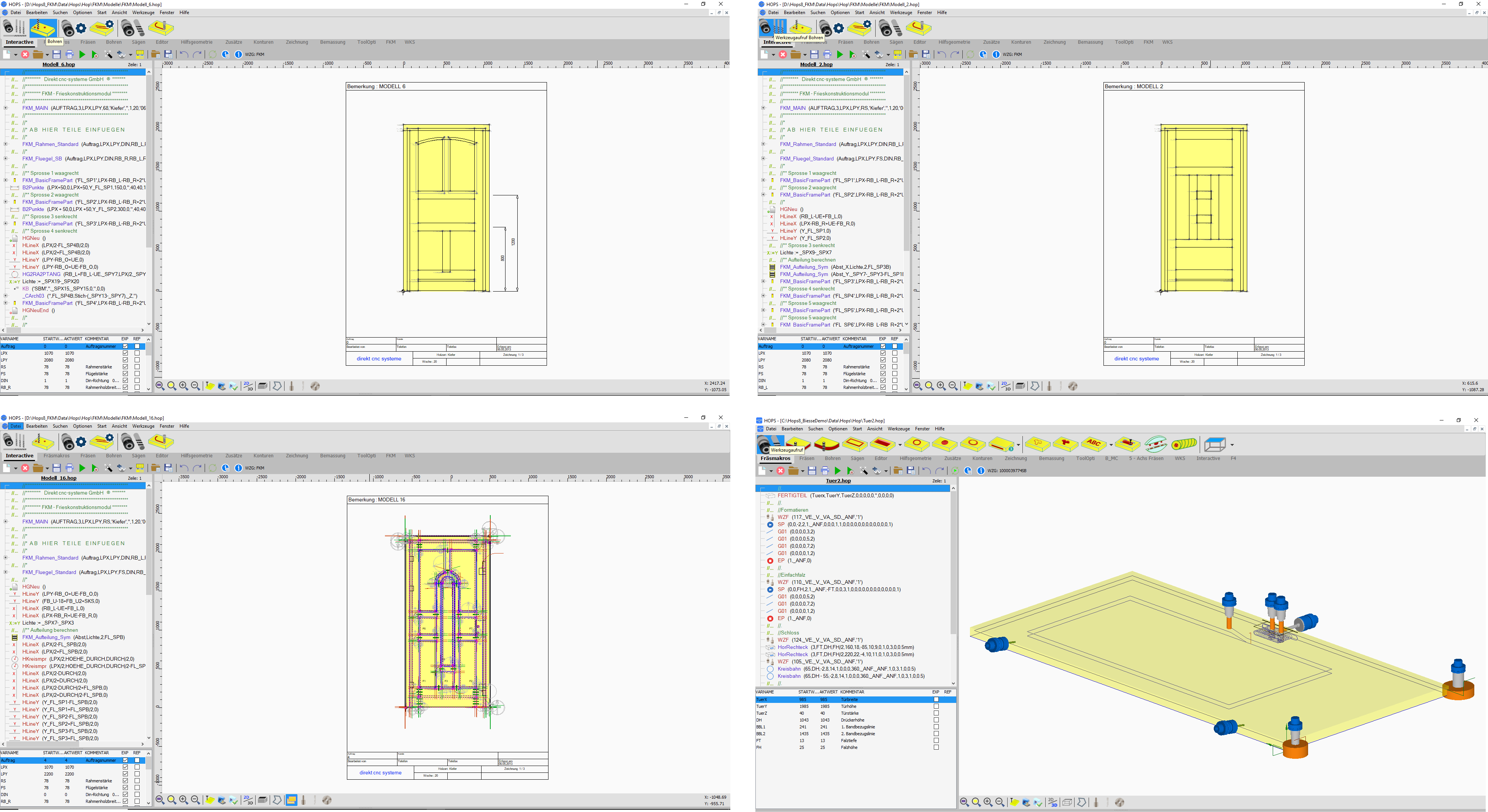Run the program with green play in Modell_6 window
This screenshot has height=812, width=1488.
pos(82,54)
